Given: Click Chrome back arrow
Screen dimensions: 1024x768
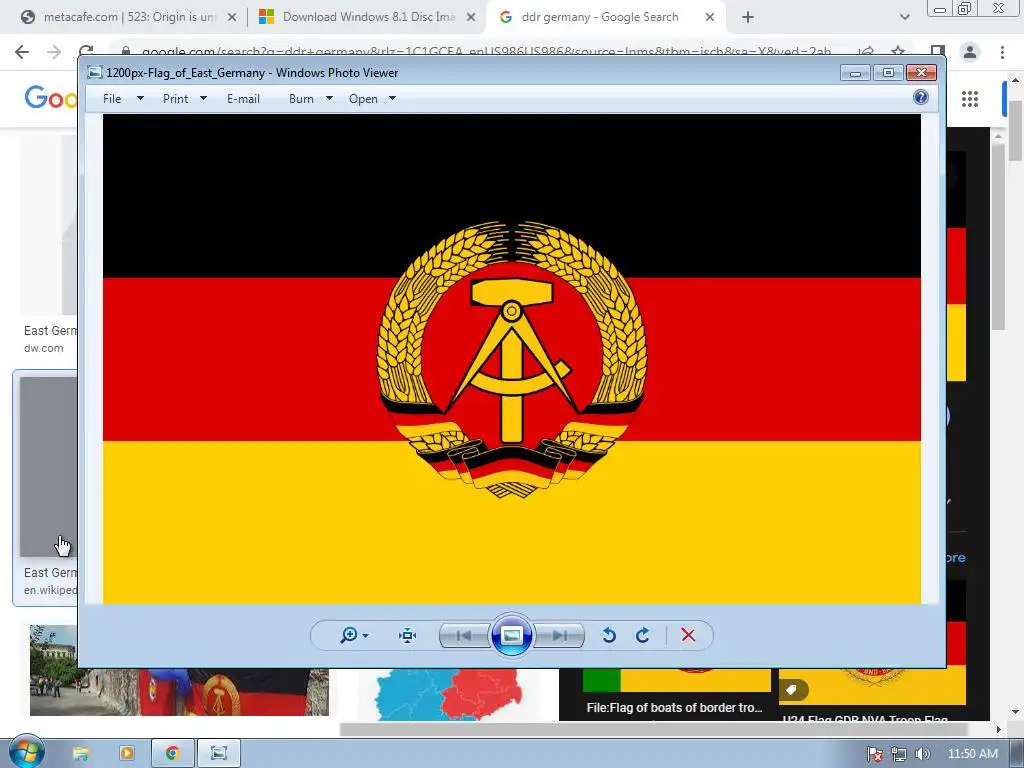Looking at the screenshot, I should coord(22,52).
